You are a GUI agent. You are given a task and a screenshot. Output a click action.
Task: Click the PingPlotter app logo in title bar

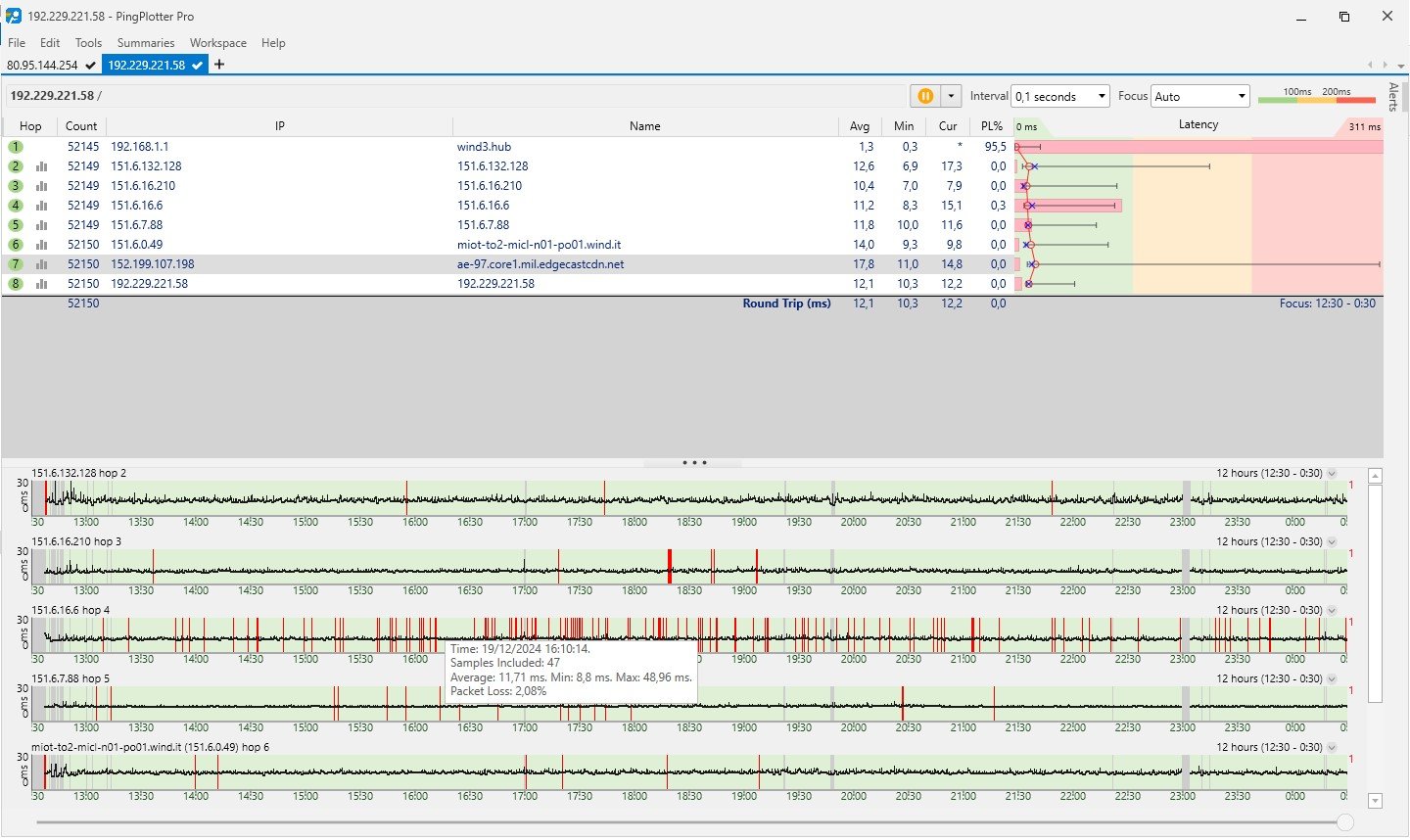tap(13, 16)
